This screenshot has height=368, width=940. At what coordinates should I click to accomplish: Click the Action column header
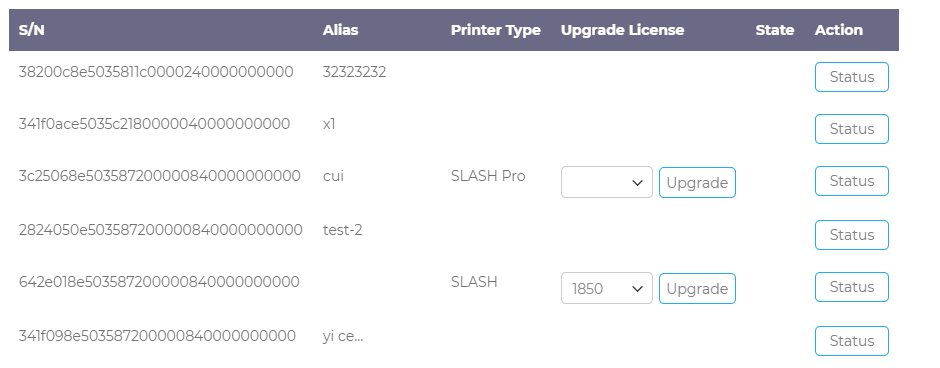click(839, 30)
